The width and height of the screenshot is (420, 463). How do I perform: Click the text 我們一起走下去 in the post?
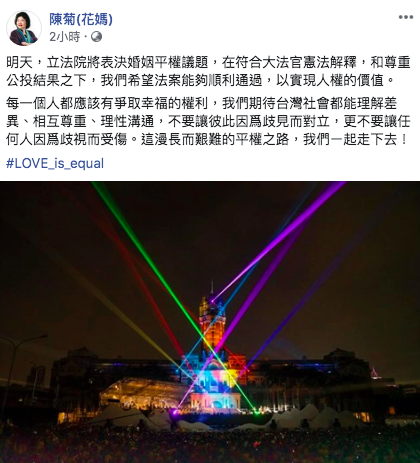[x=350, y=139]
